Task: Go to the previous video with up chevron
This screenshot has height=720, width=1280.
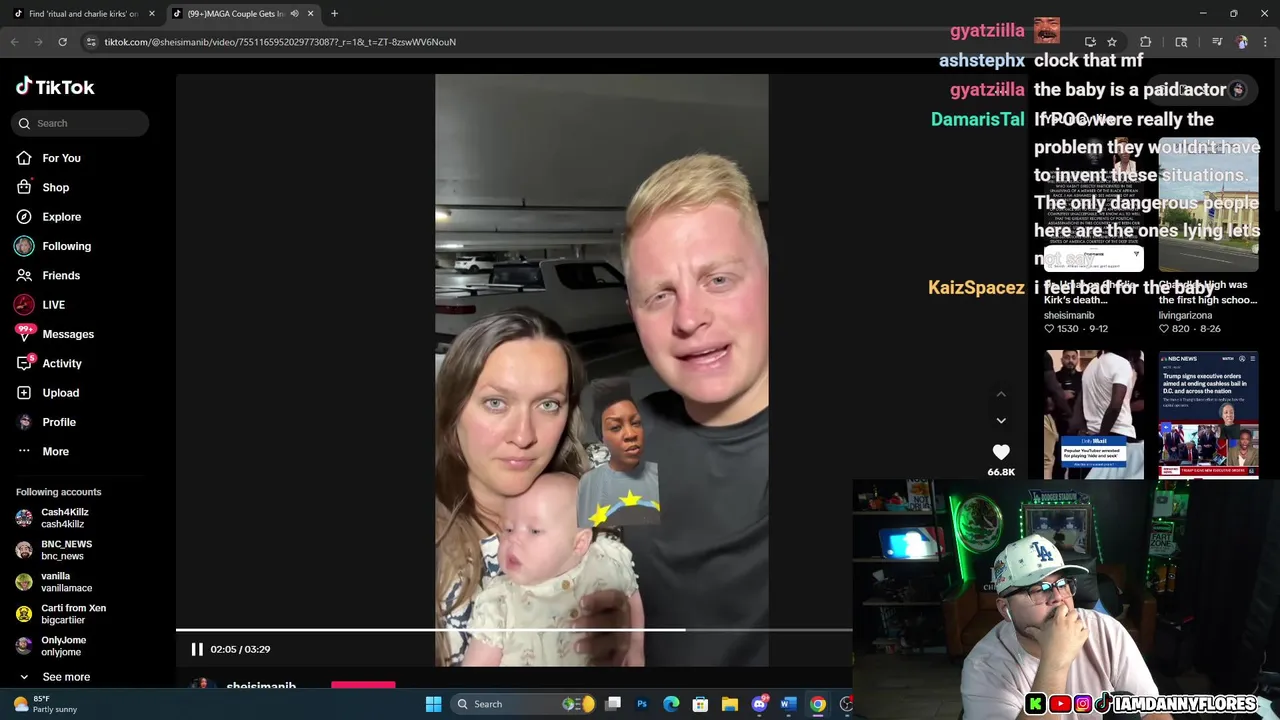Action: point(1001,394)
